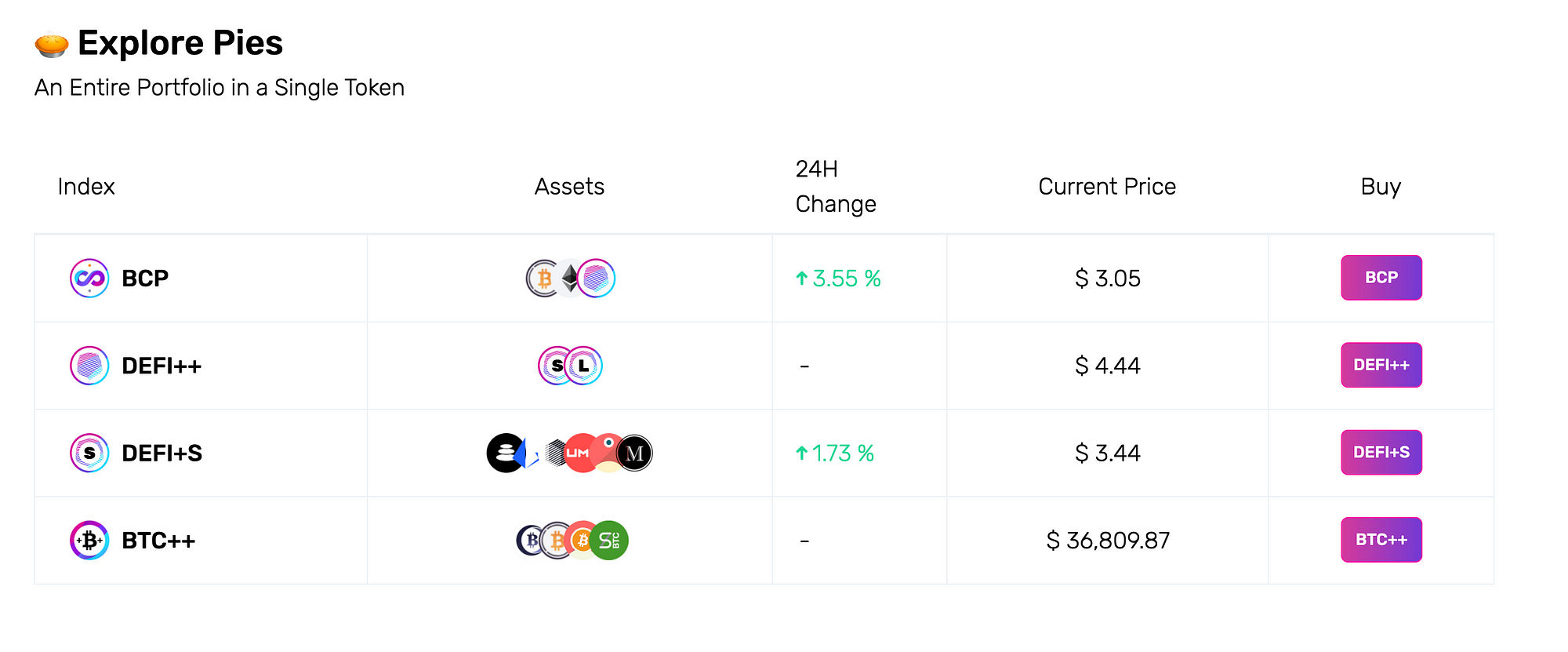Buy the BCP pie

tap(1381, 278)
